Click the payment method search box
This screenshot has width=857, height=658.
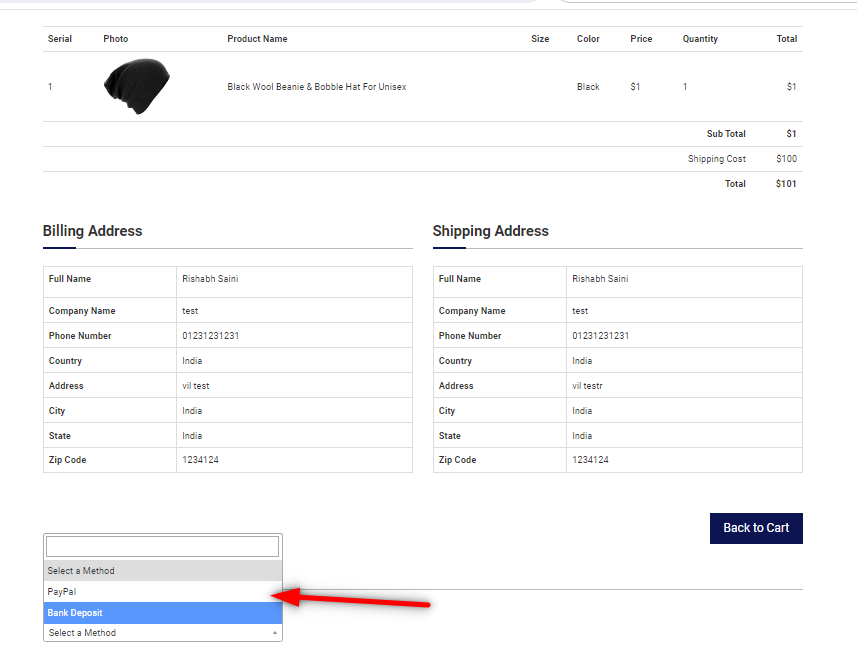162,546
